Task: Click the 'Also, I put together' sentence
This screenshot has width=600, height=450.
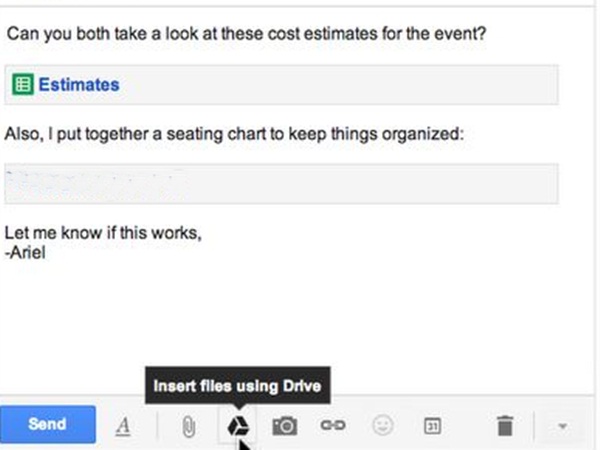Action: [232, 134]
